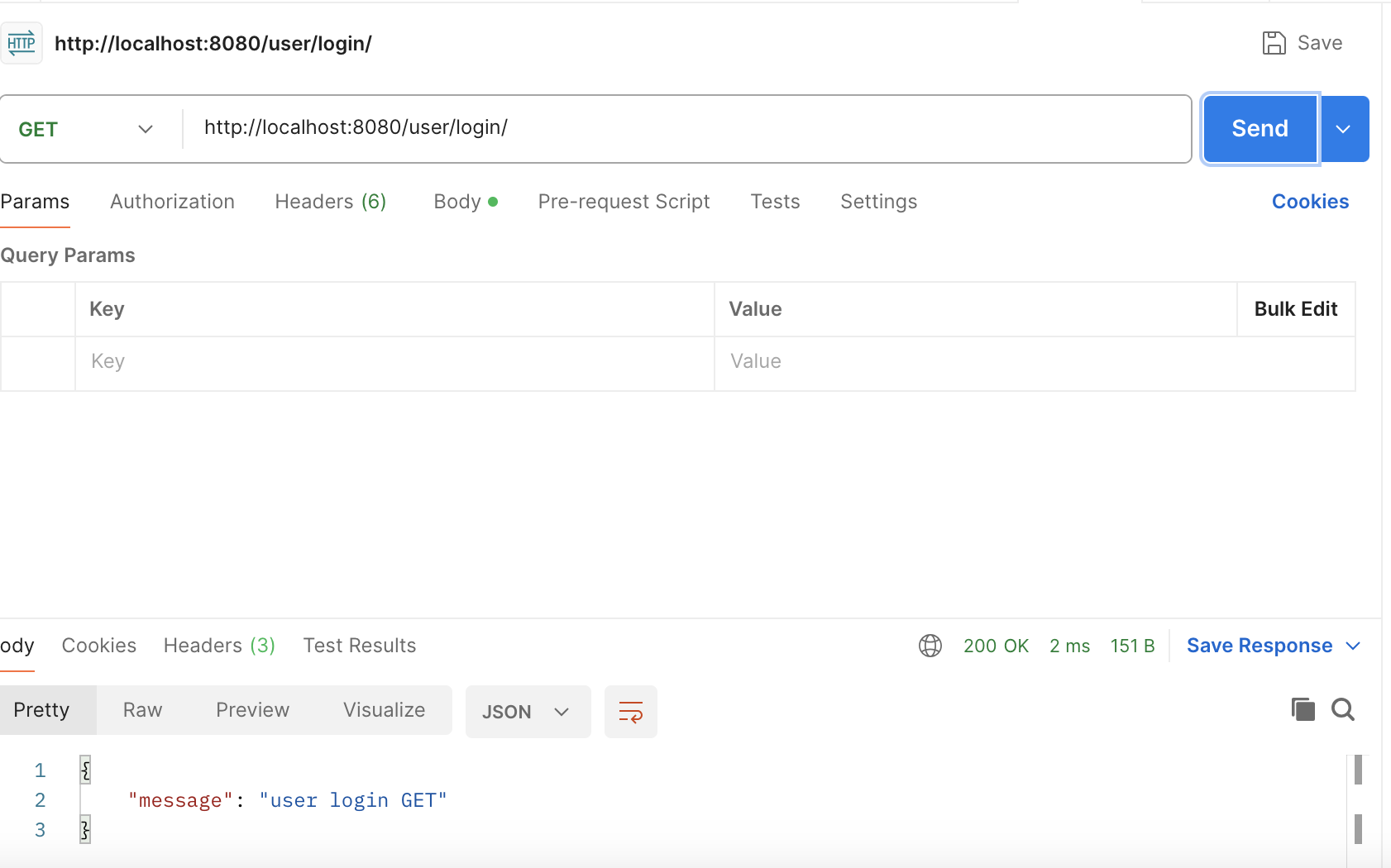Copy the response with the copy icon
Screen dimensions: 1391x868
(x=1303, y=709)
